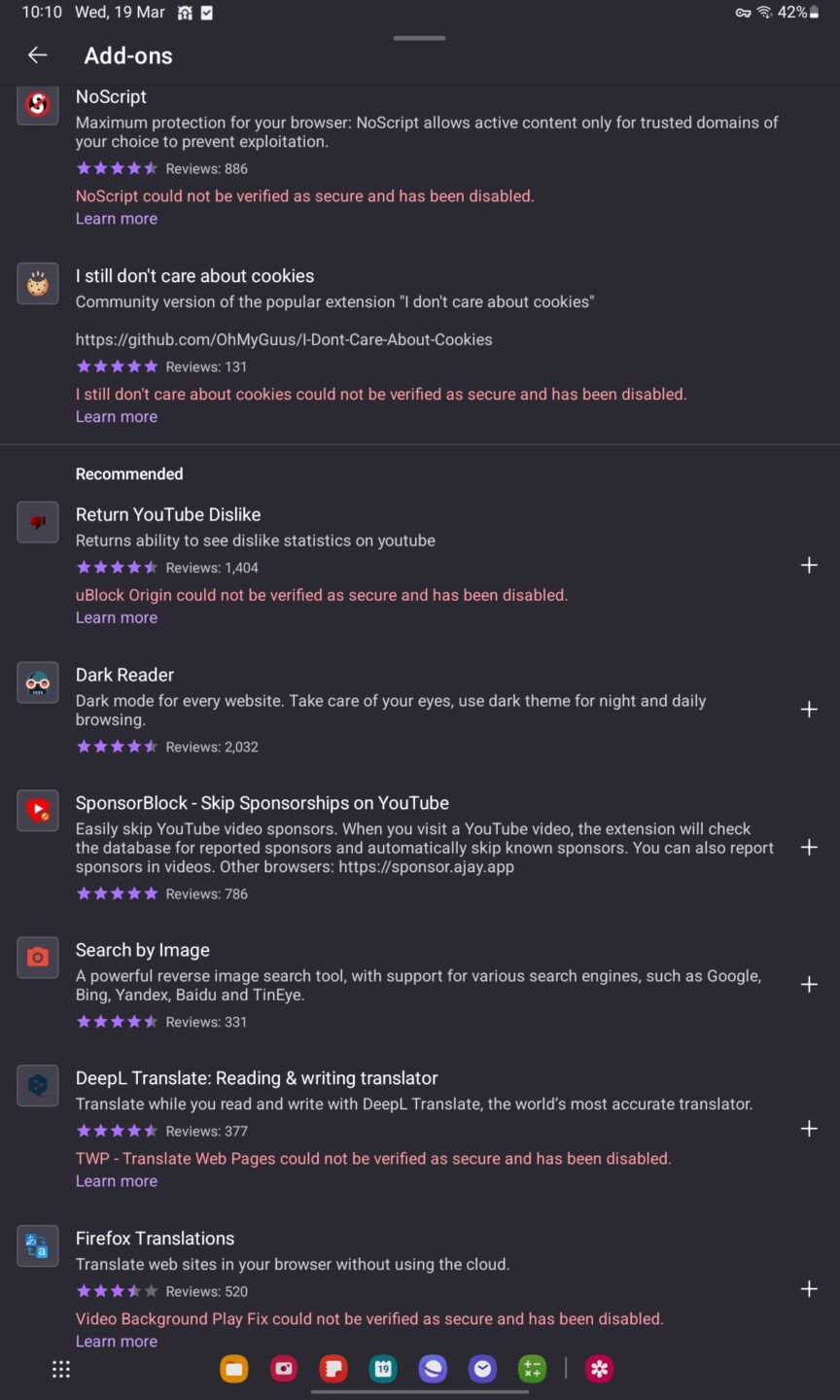Image resolution: width=840 pixels, height=1400 pixels.
Task: Add Return YouTube Dislike with its plus button
Action: point(809,566)
